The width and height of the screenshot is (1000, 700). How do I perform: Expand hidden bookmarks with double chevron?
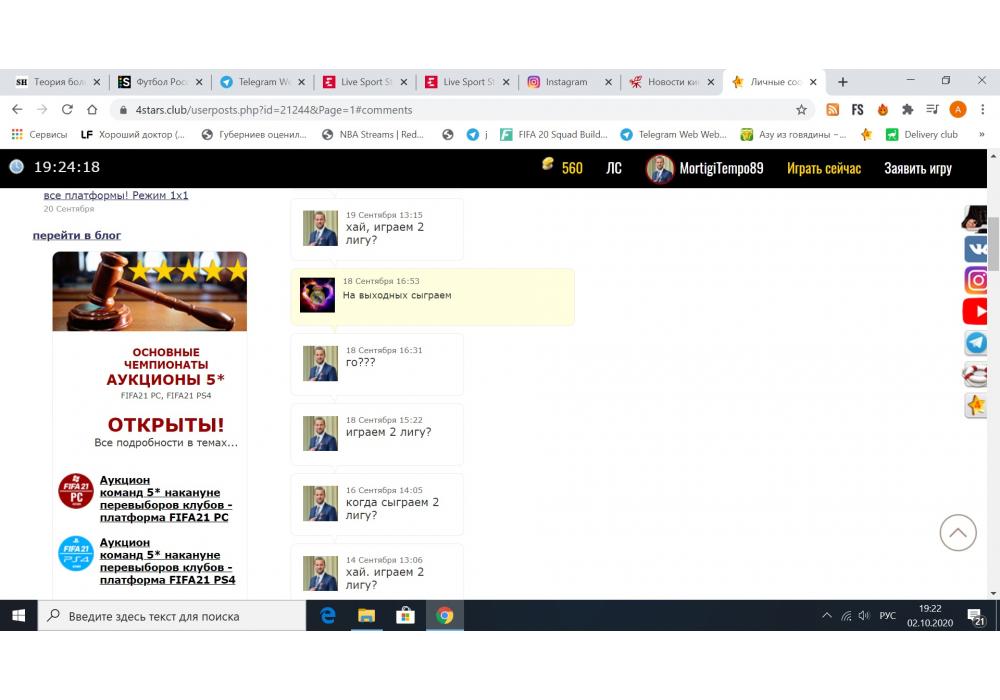coord(982,134)
